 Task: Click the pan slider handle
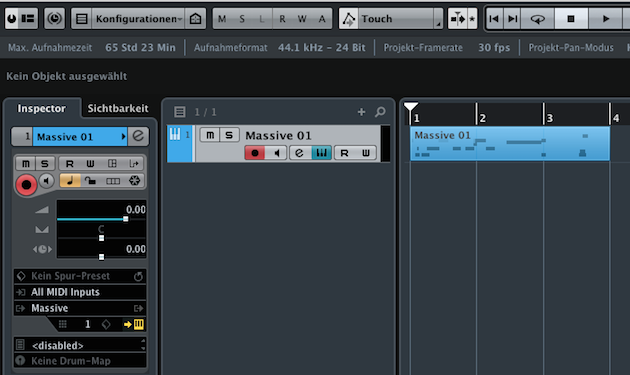(x=101, y=238)
